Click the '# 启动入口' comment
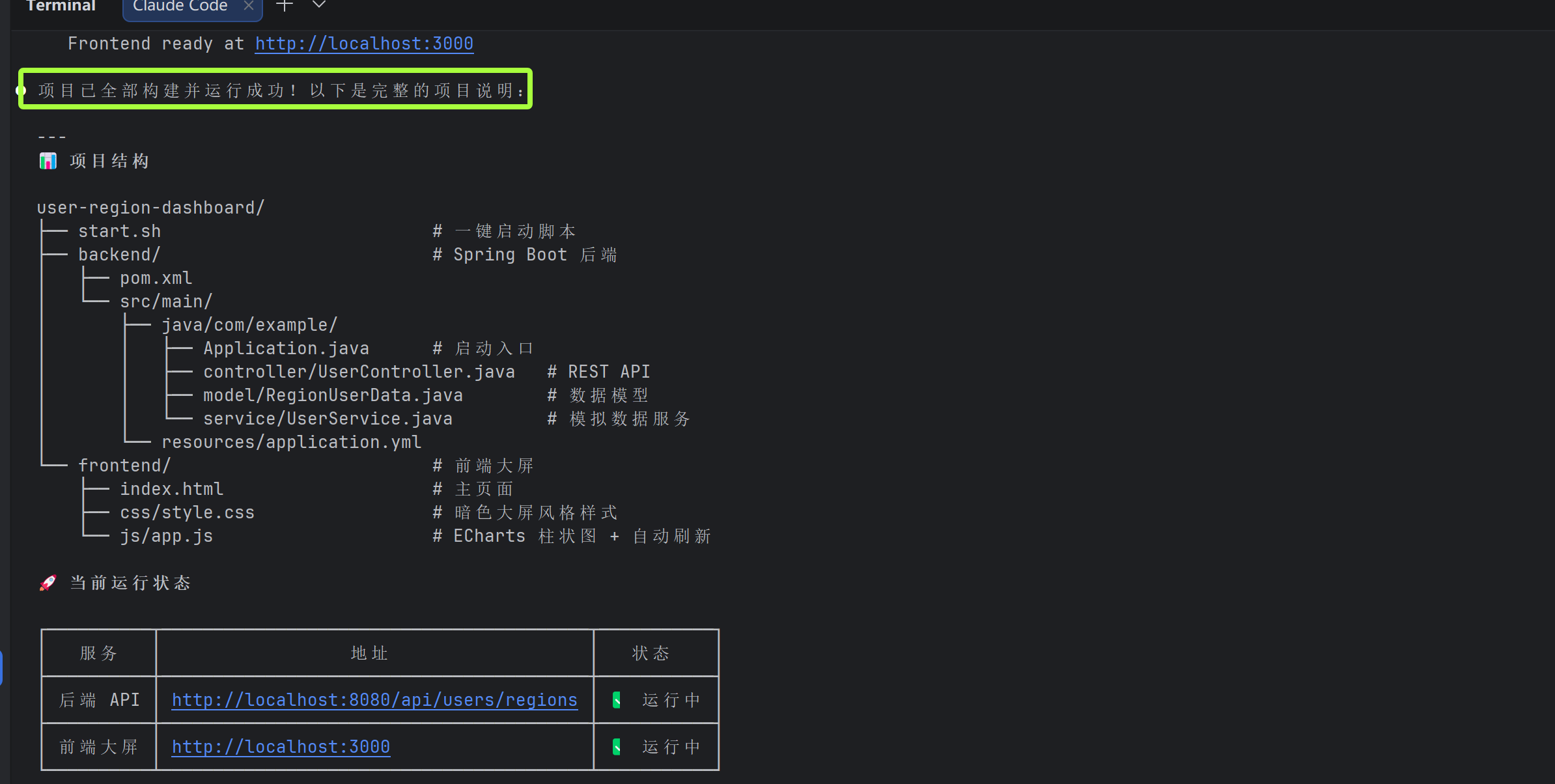 pyautogui.click(x=483, y=348)
